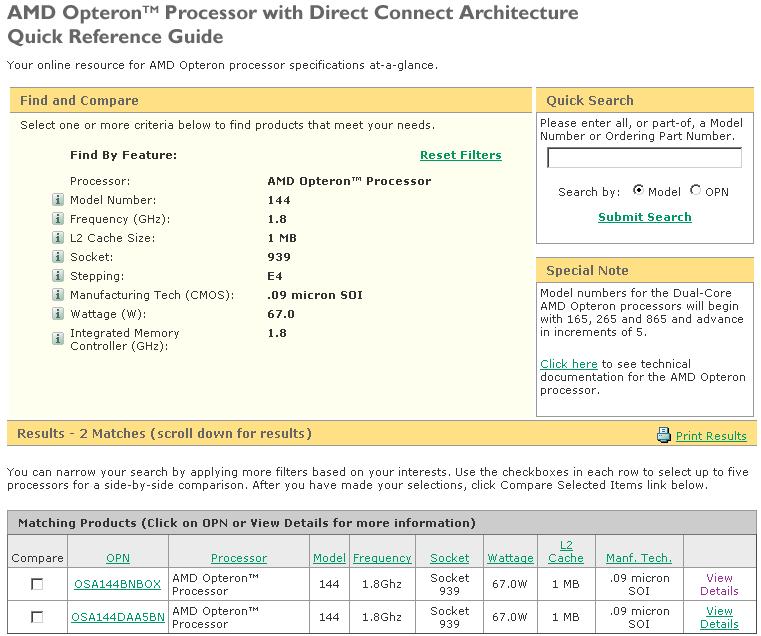The image size is (761, 636).
Task: Select the Model search radio button
Action: [x=638, y=190]
